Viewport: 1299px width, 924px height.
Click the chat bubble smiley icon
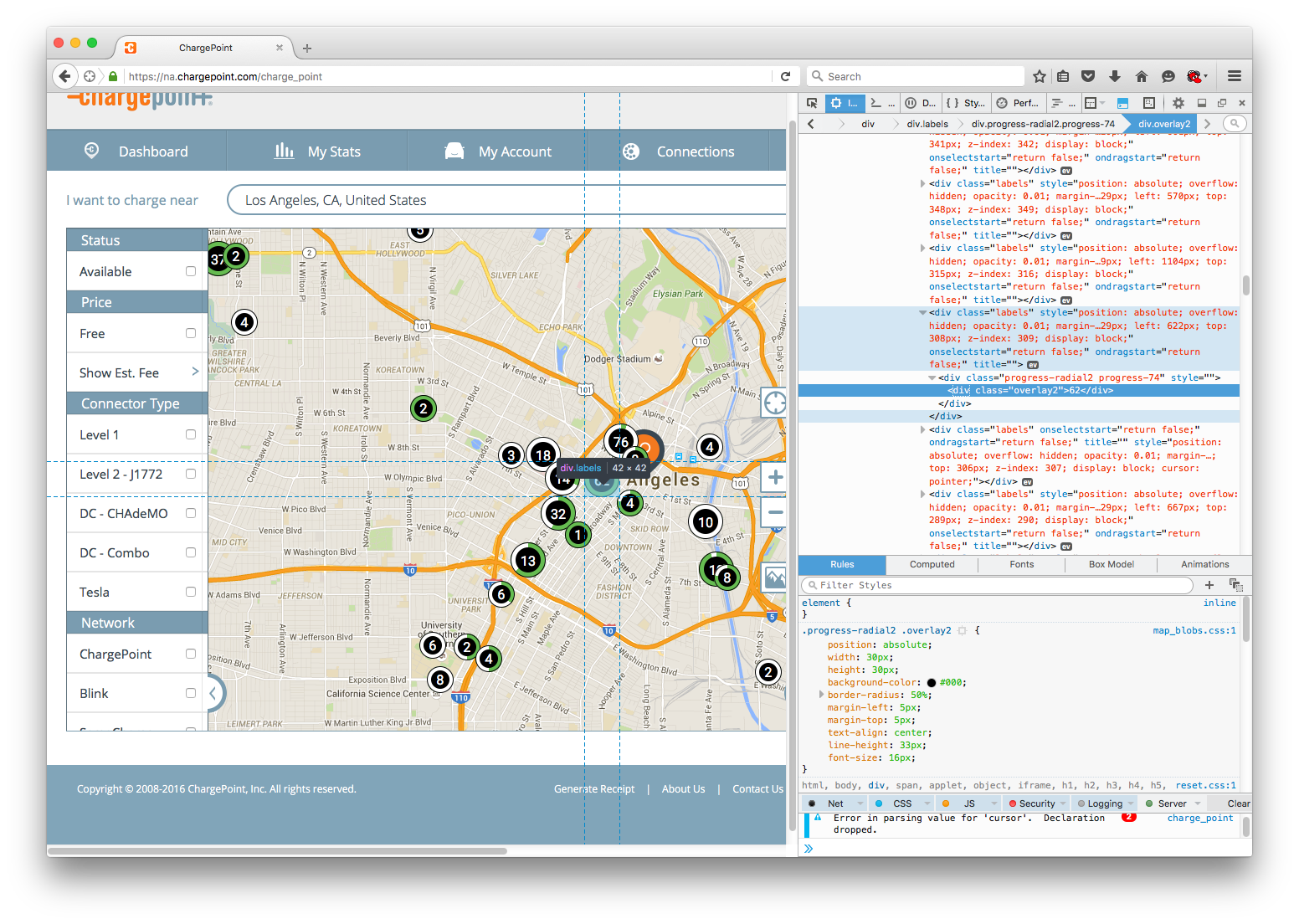click(1168, 76)
